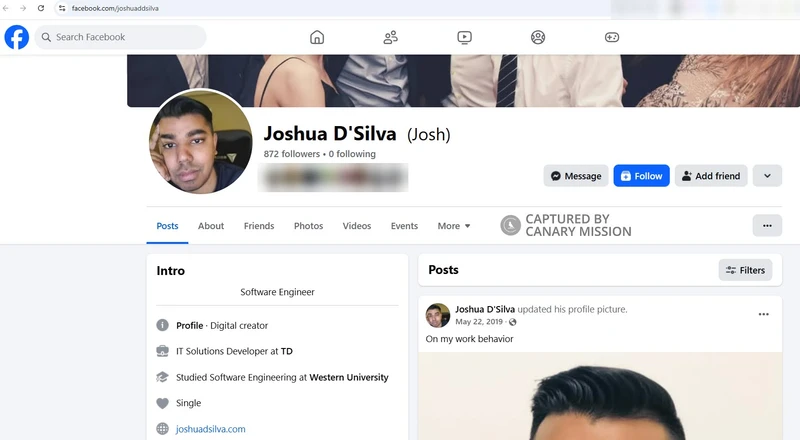
Task: Open site info icon in address bar
Action: (x=62, y=8)
